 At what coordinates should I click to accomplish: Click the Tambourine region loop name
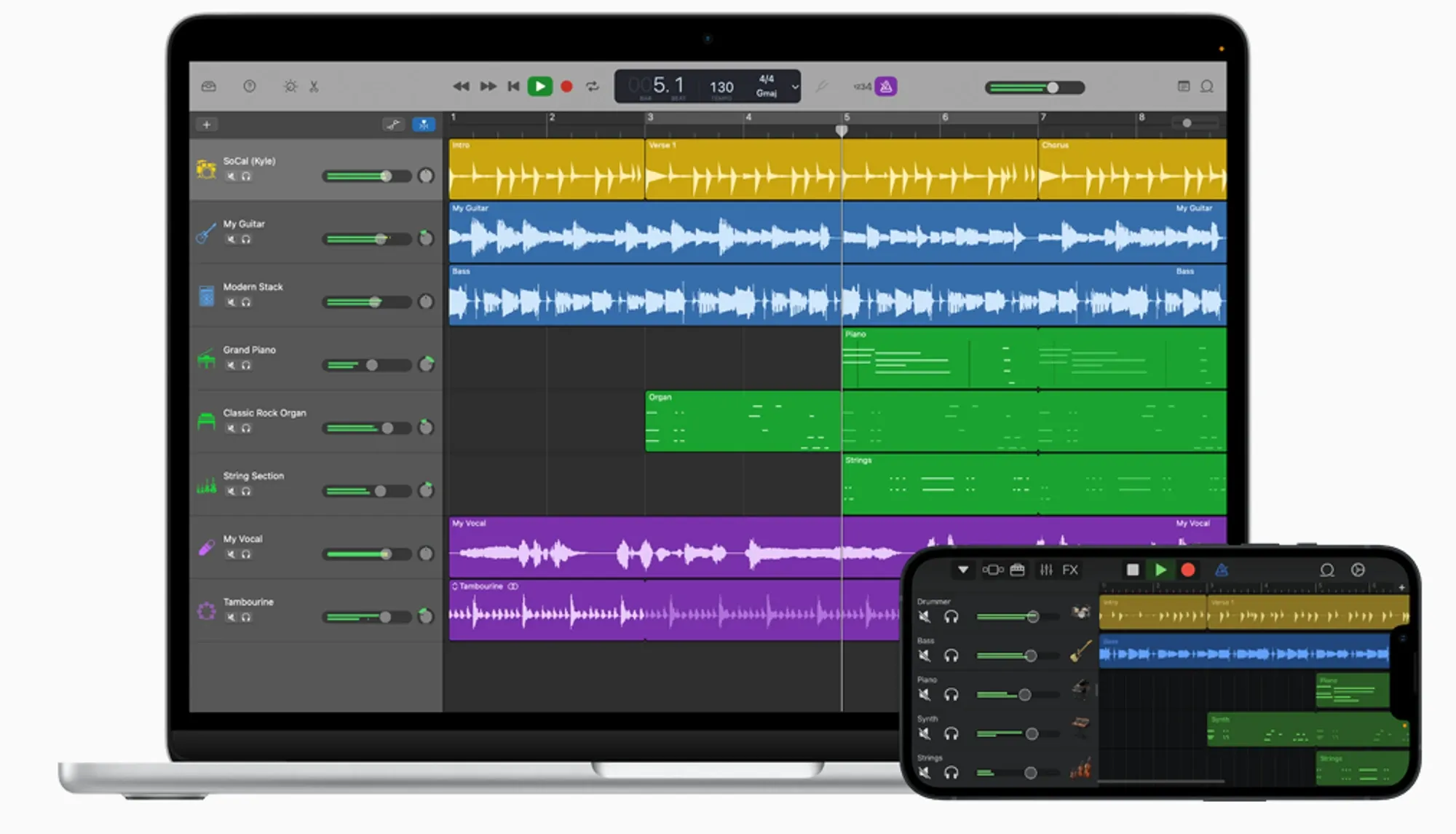480,586
